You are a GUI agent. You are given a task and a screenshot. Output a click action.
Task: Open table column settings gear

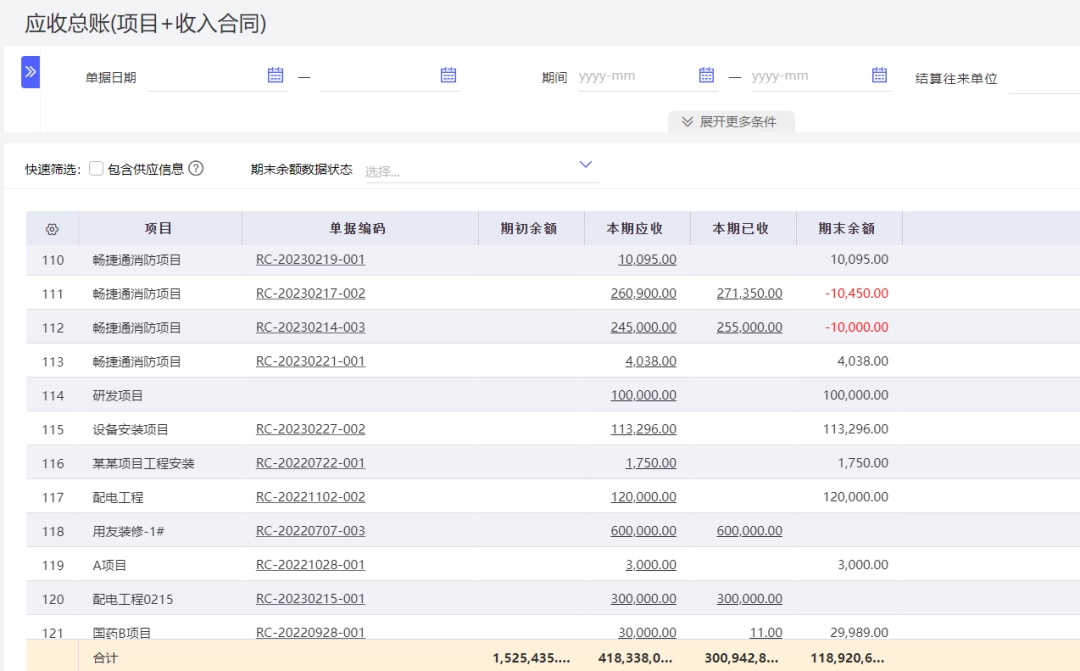point(52,229)
